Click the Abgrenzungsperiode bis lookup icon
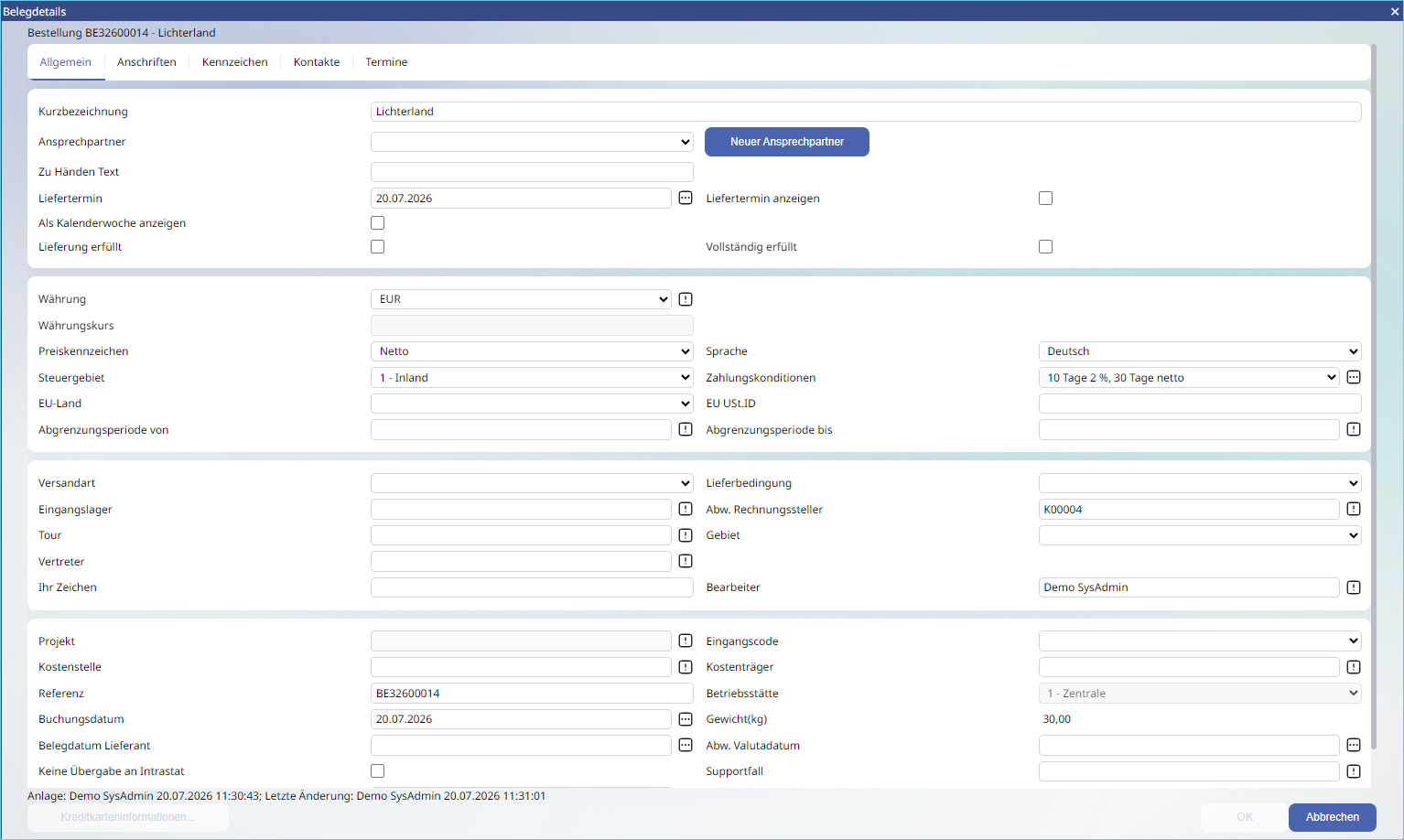 click(x=1354, y=429)
